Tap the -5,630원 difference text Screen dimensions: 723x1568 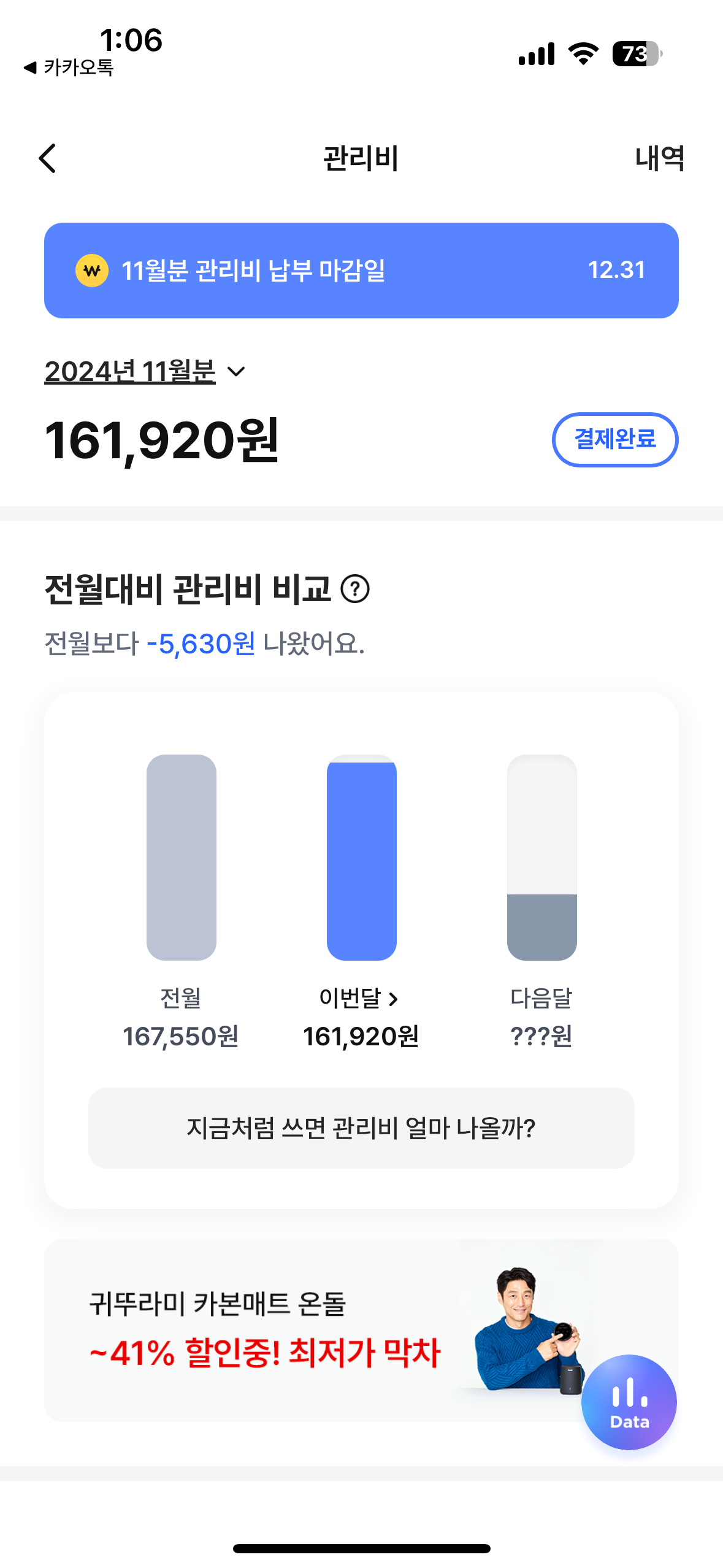tap(201, 644)
